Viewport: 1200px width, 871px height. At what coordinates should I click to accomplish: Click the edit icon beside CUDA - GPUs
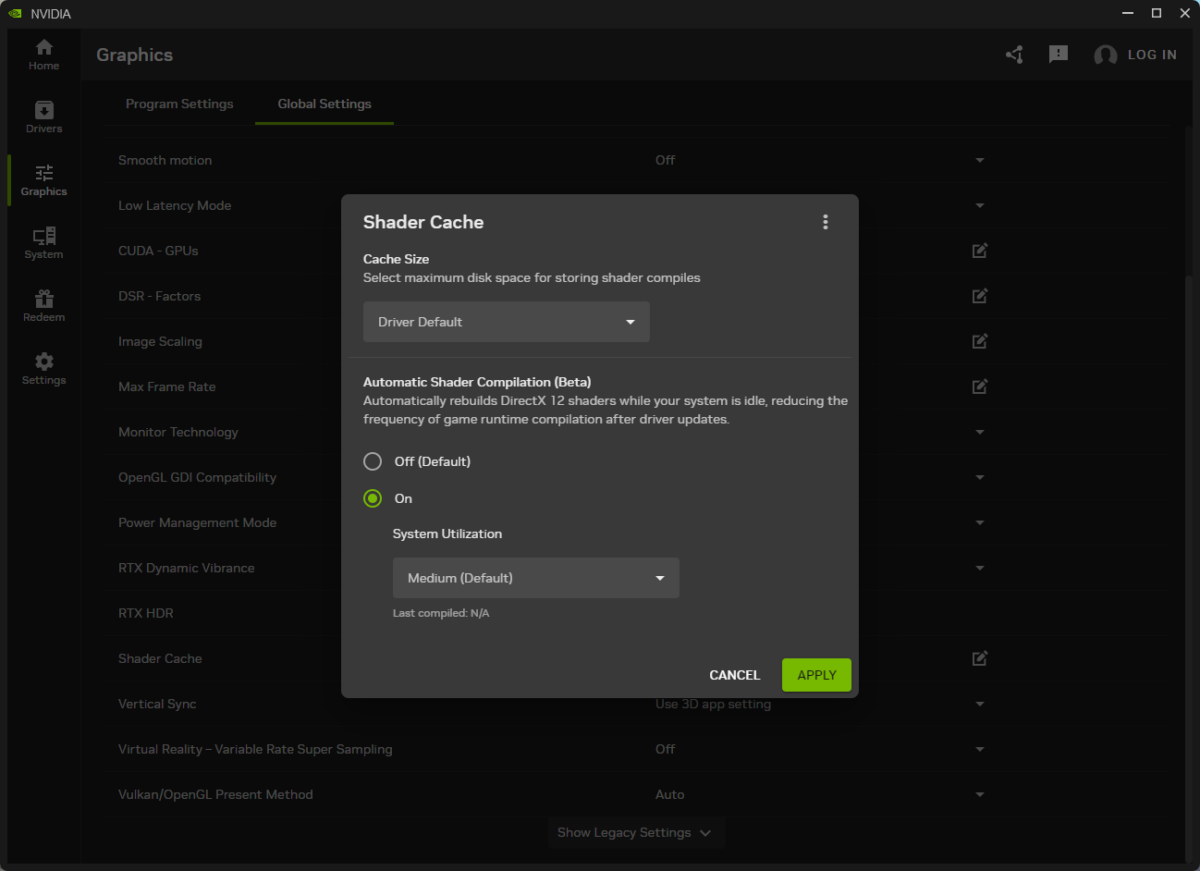point(979,250)
